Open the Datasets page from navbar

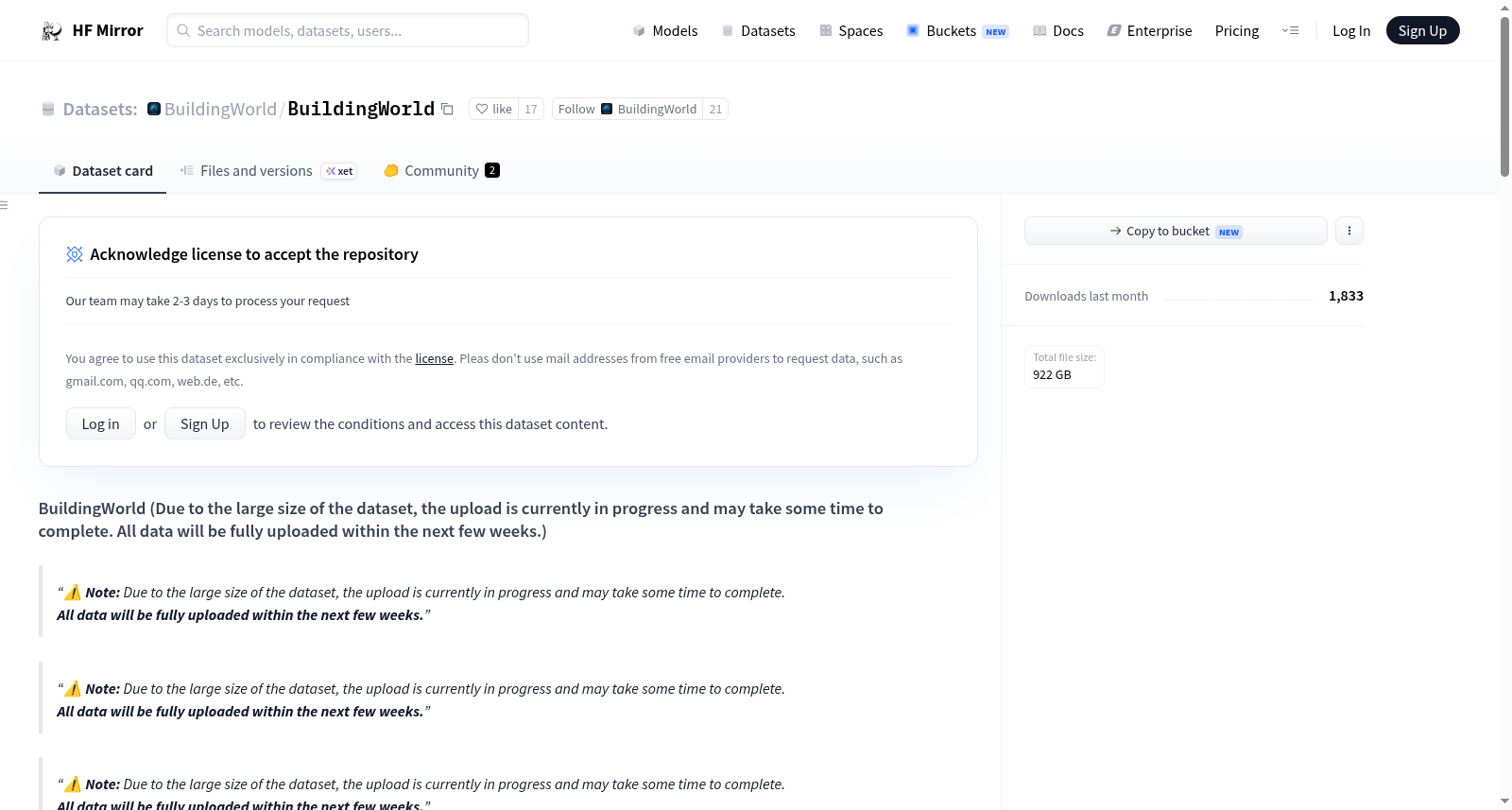(x=759, y=31)
